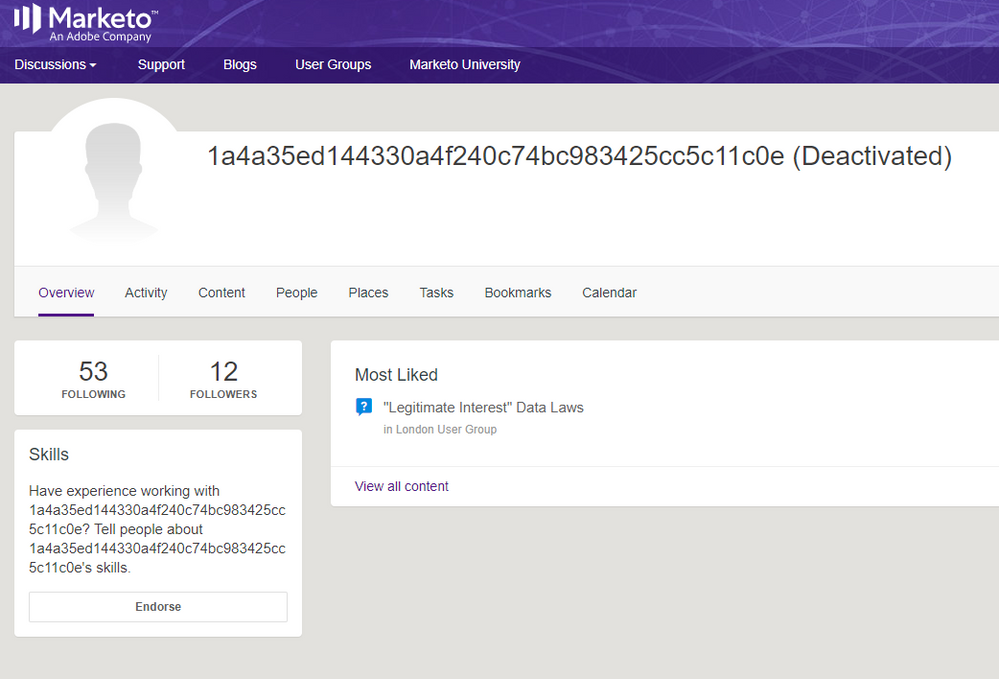The width and height of the screenshot is (999, 679).
Task: Switch to the Activity tab
Action: tap(146, 293)
